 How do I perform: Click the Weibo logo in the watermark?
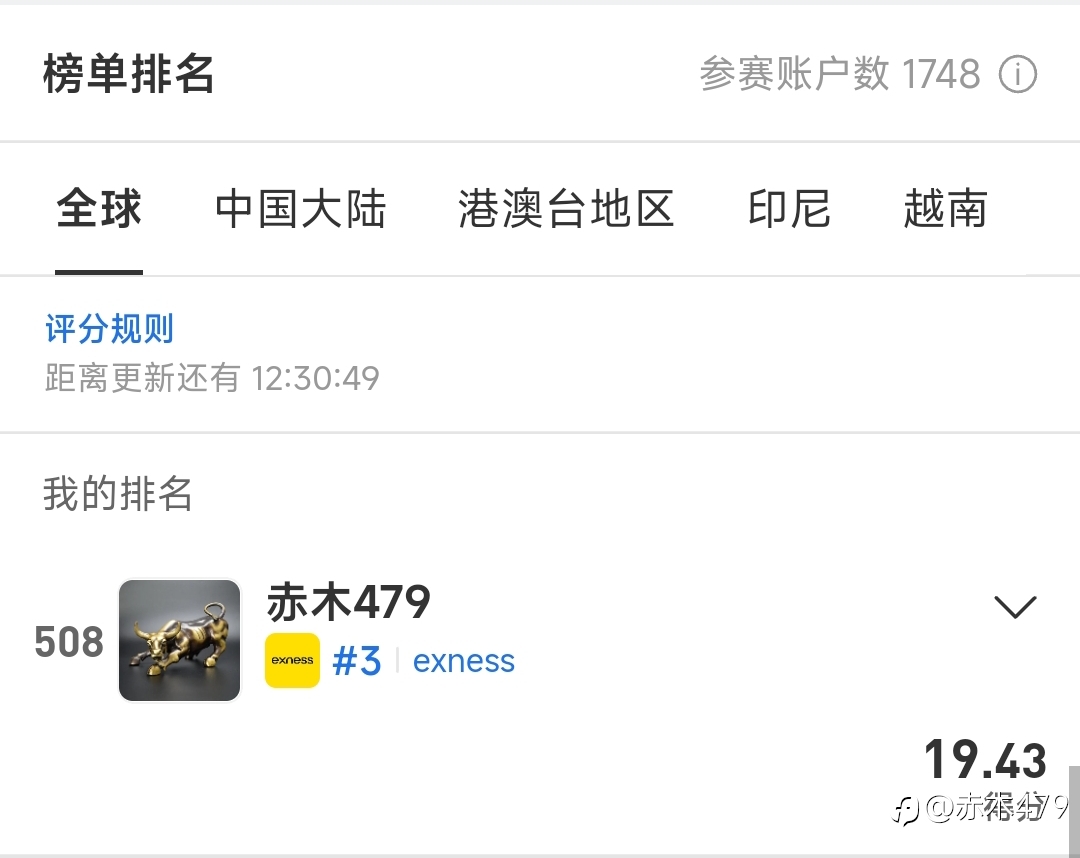(x=905, y=810)
